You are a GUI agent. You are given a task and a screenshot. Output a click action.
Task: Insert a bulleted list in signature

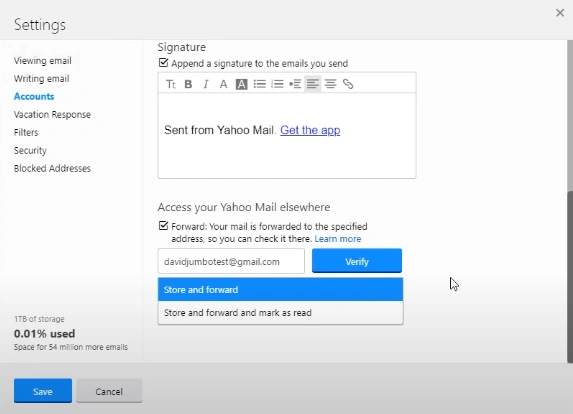259,84
